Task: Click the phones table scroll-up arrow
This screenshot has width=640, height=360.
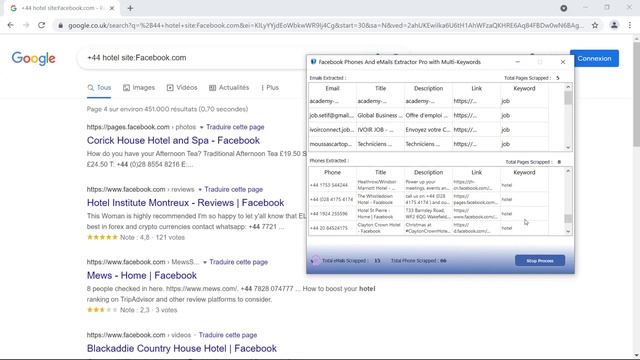Action: [568, 171]
